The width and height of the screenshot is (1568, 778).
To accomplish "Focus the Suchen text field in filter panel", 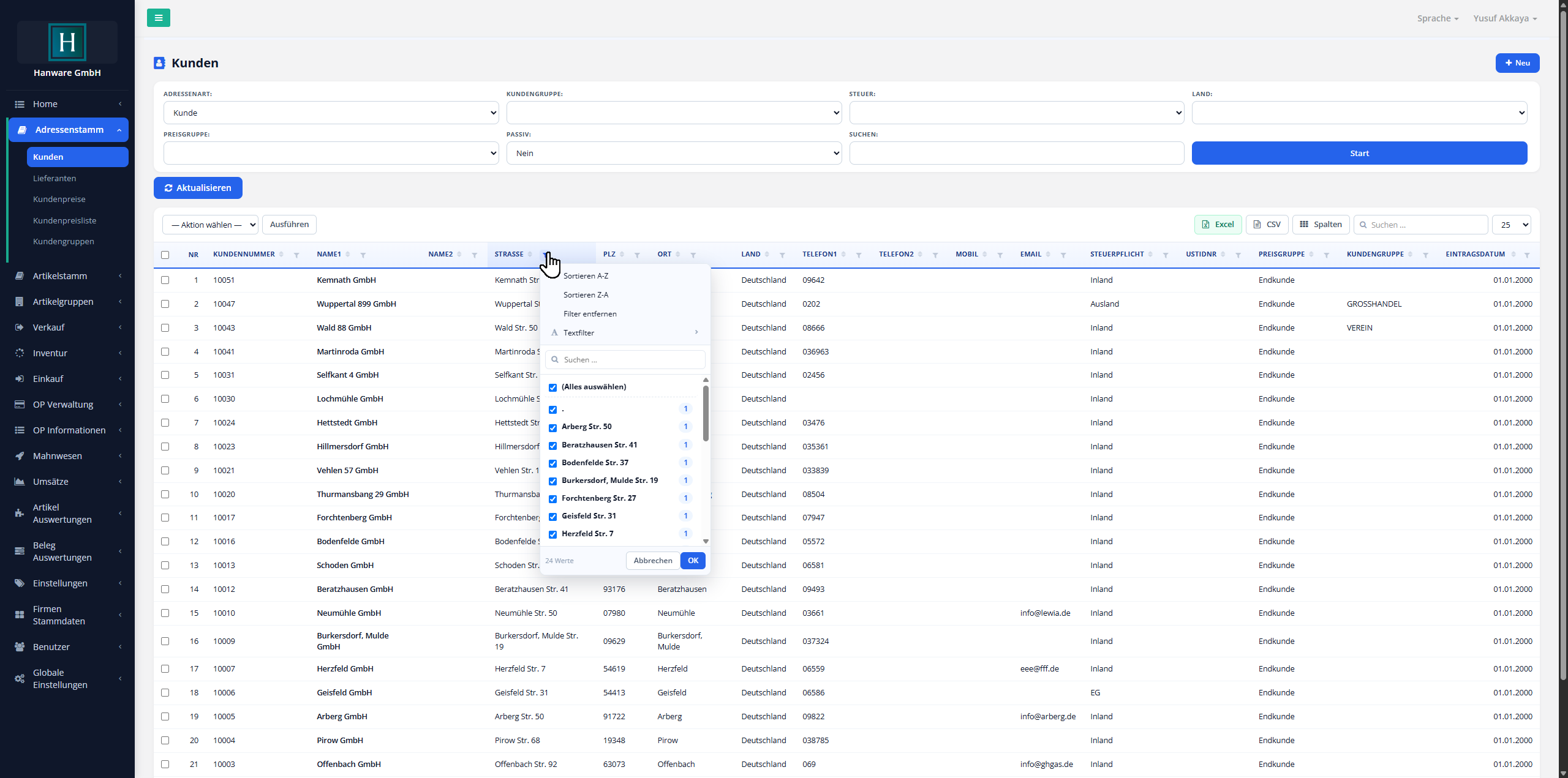I will click(1016, 153).
